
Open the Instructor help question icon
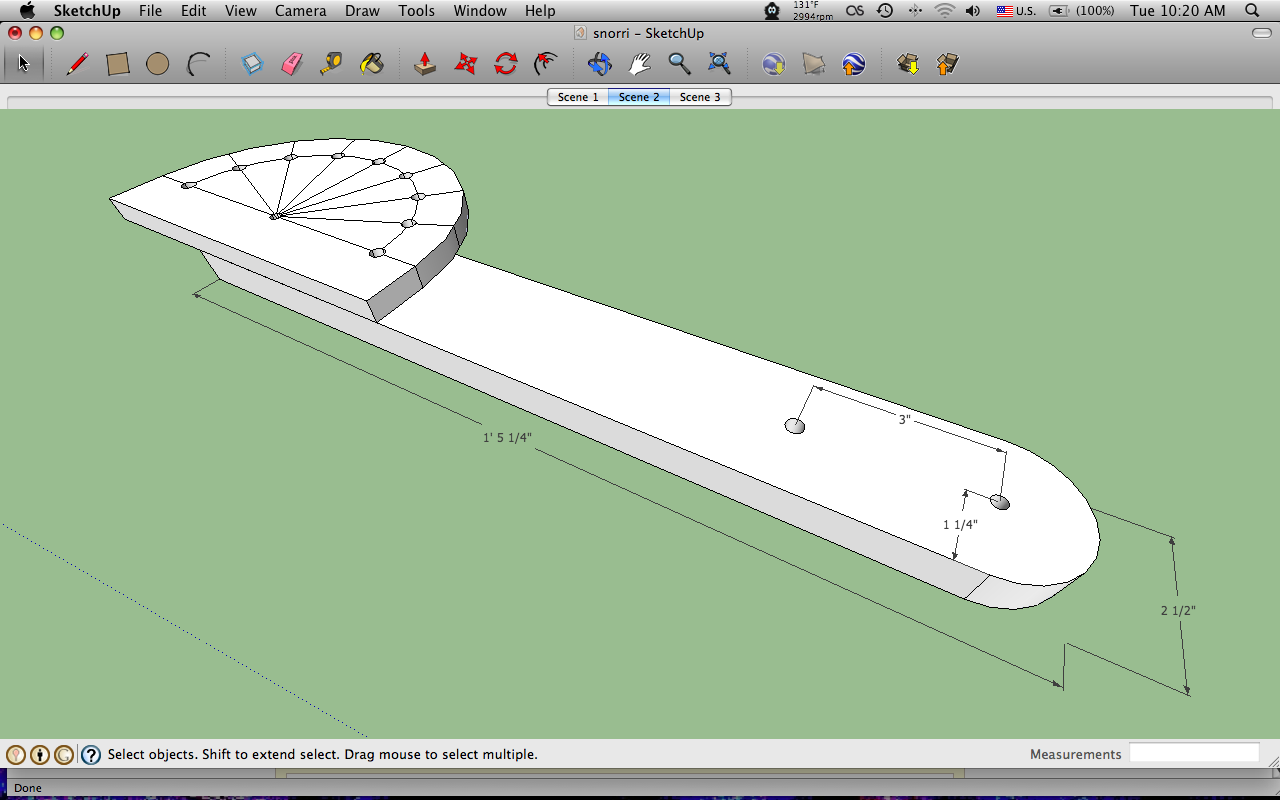91,755
